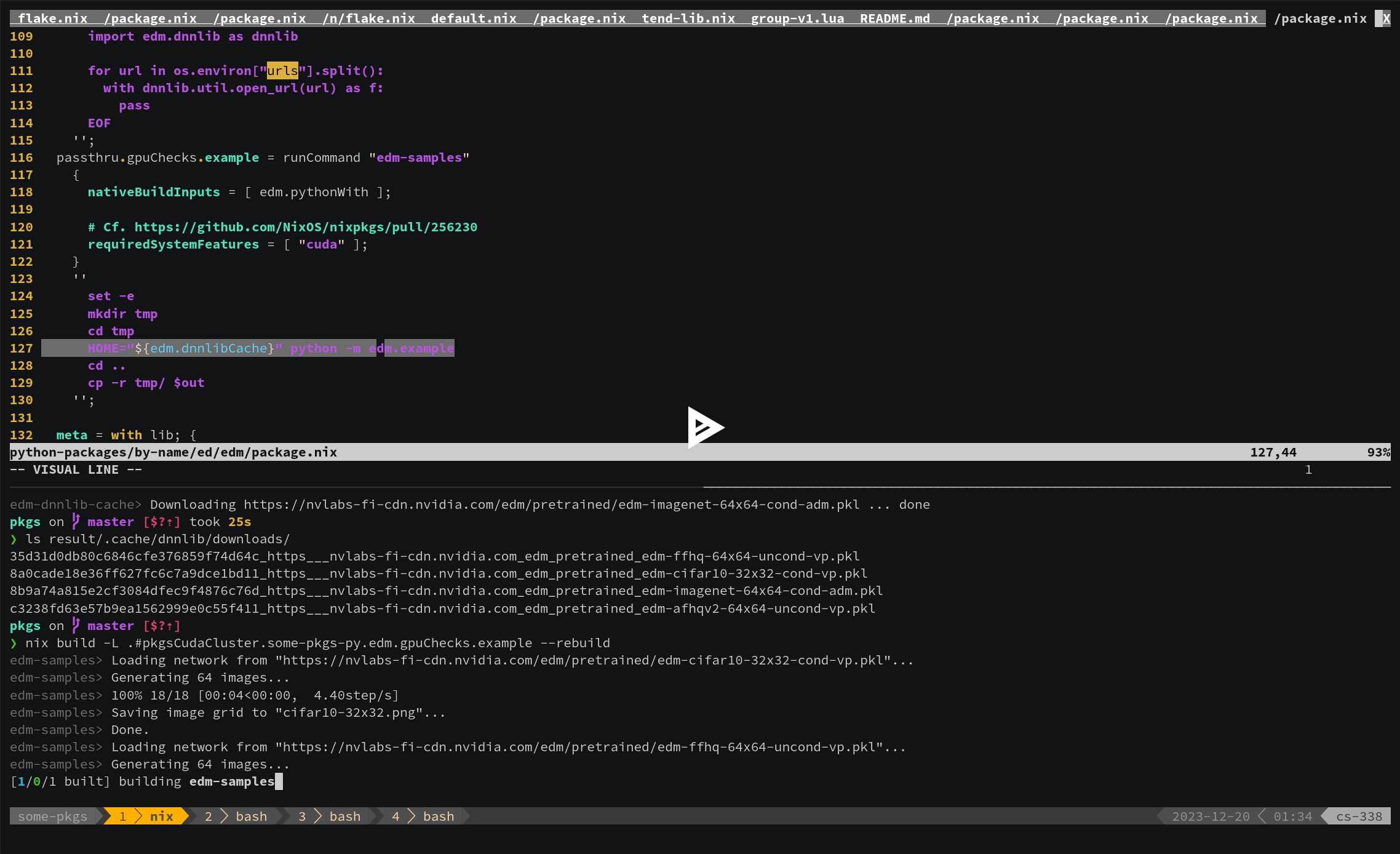Open the nixpkgs pull 256230 GitHub link

coord(306,227)
